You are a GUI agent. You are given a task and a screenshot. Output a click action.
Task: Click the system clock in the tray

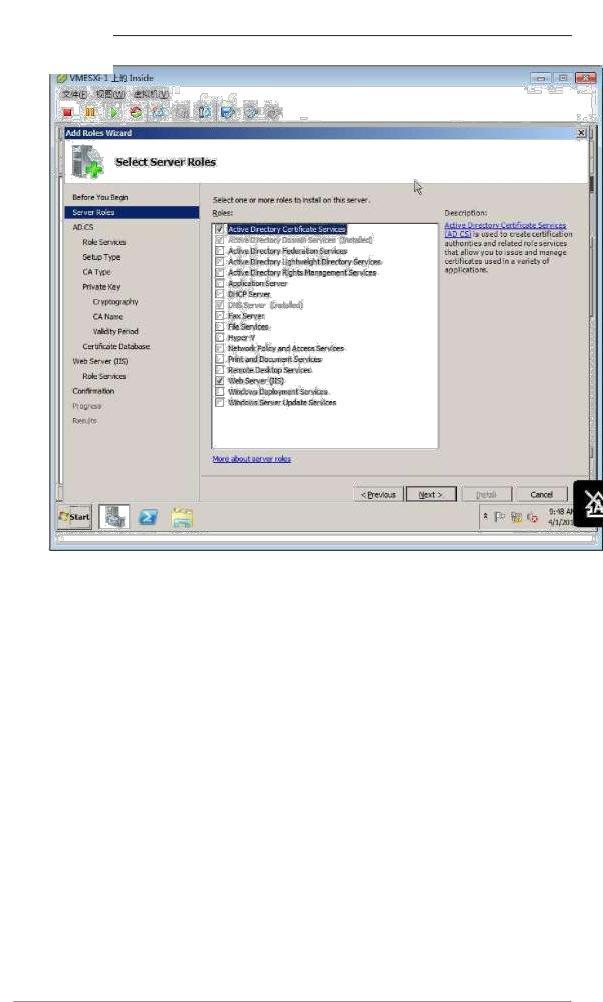click(x=560, y=517)
